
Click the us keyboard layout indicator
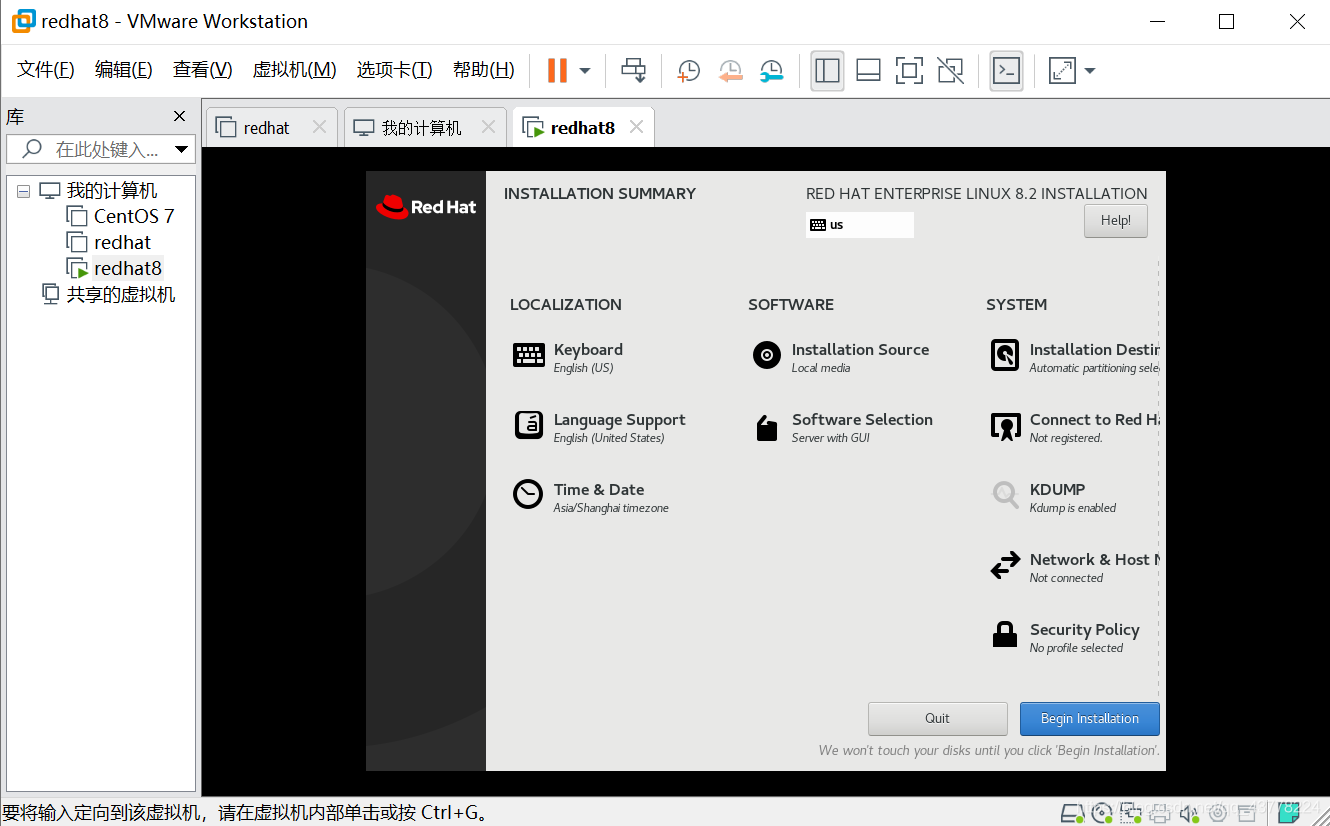click(x=860, y=225)
